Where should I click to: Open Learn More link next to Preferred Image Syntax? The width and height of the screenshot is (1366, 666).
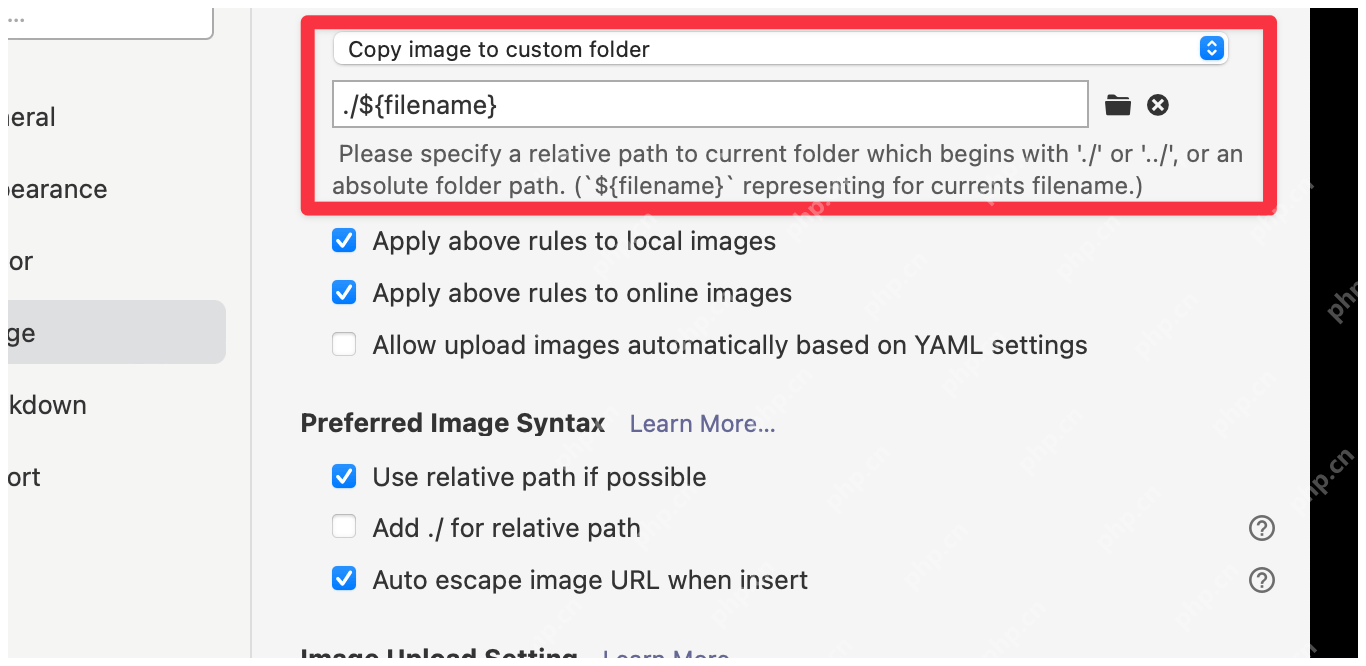tap(702, 424)
